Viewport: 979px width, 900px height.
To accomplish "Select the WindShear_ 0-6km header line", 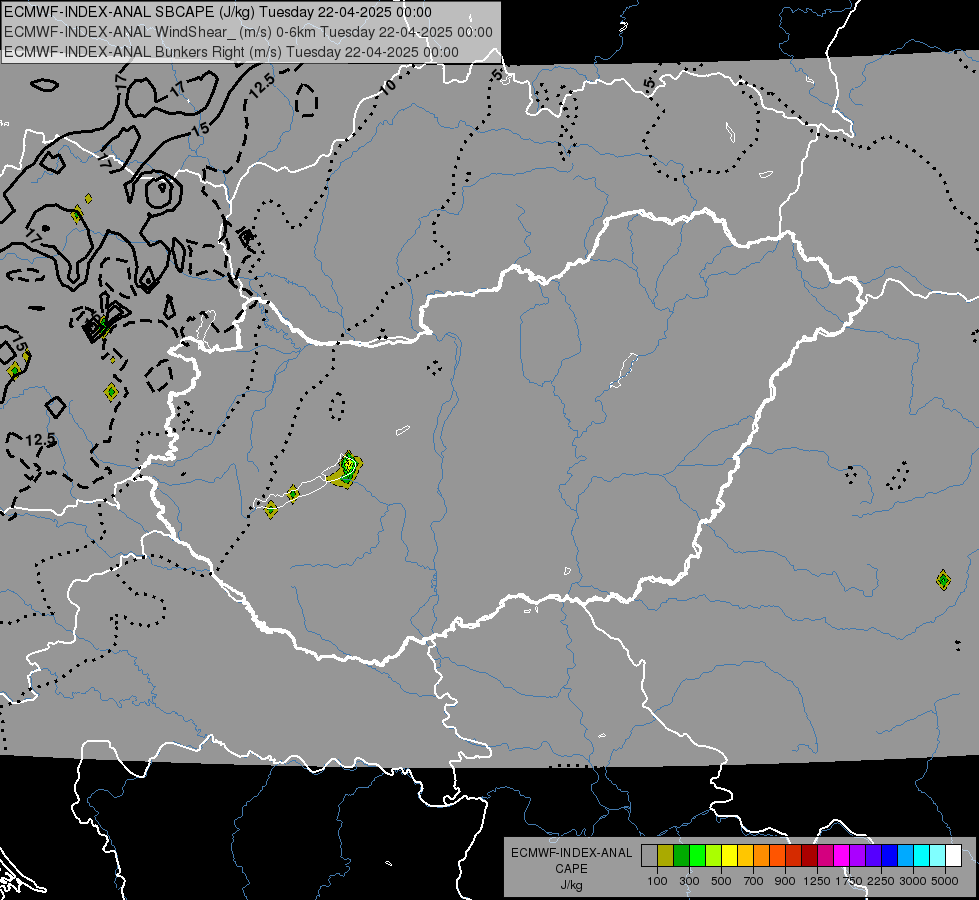I will [248, 32].
